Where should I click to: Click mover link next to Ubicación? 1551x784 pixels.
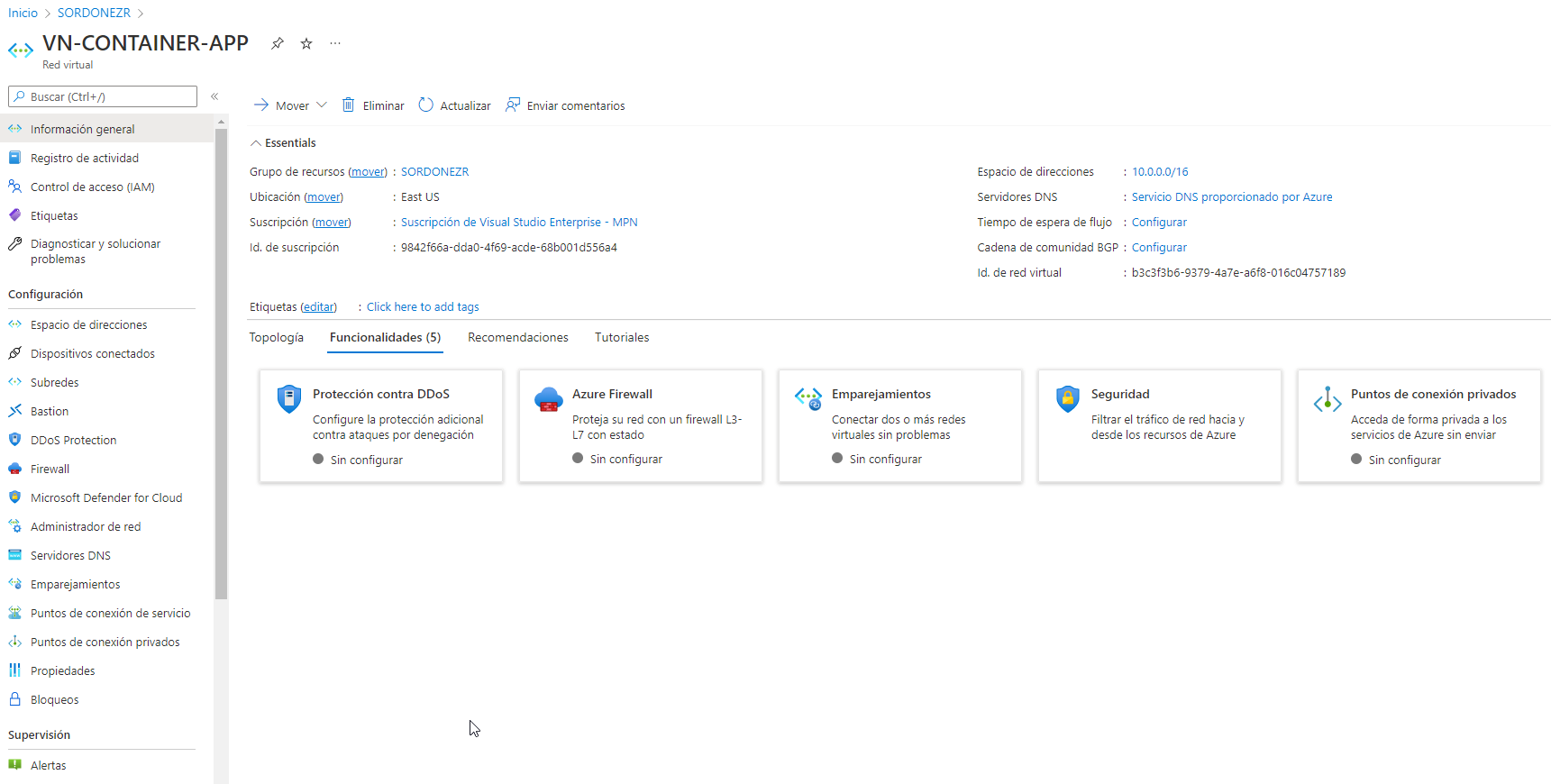pyautogui.click(x=324, y=196)
